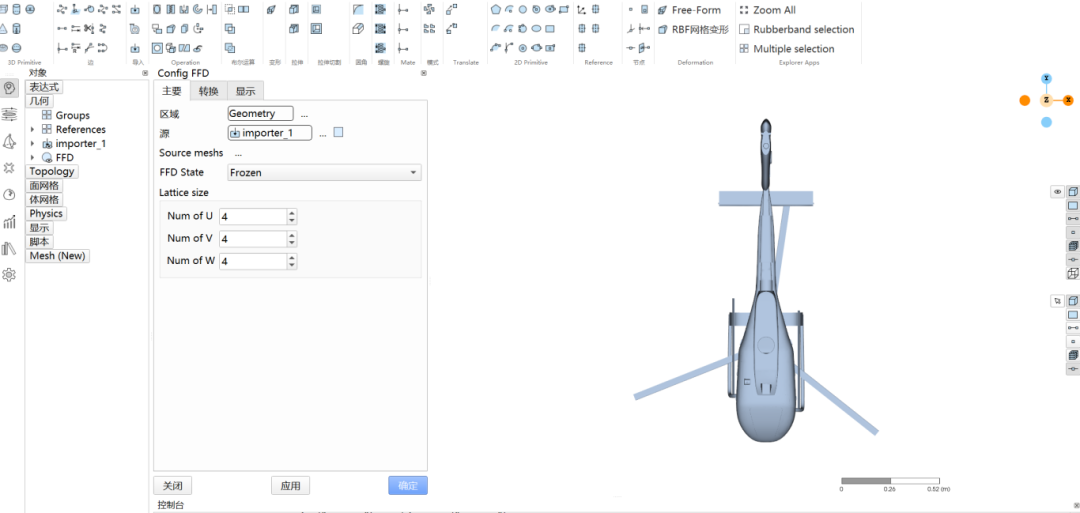1080x513 pixels.
Task: Click the top Translate group icon
Action: [451, 10]
